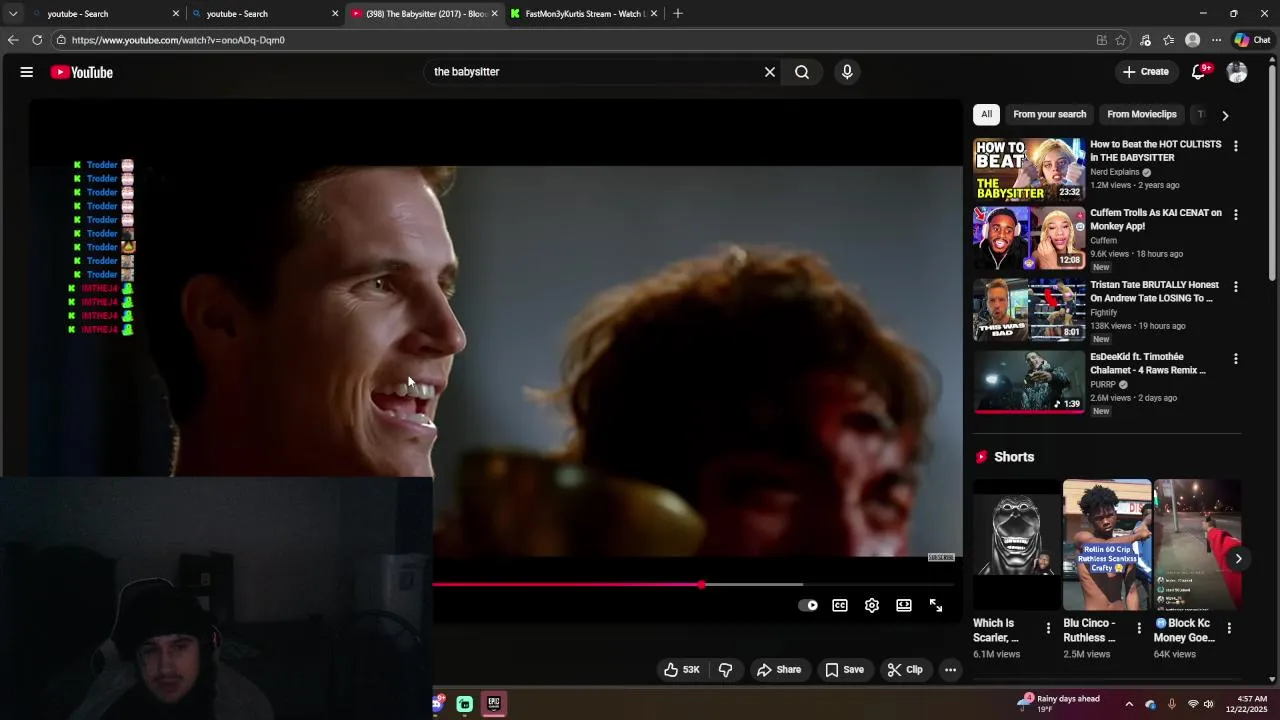Select the From Movieclips chip

click(x=1141, y=114)
